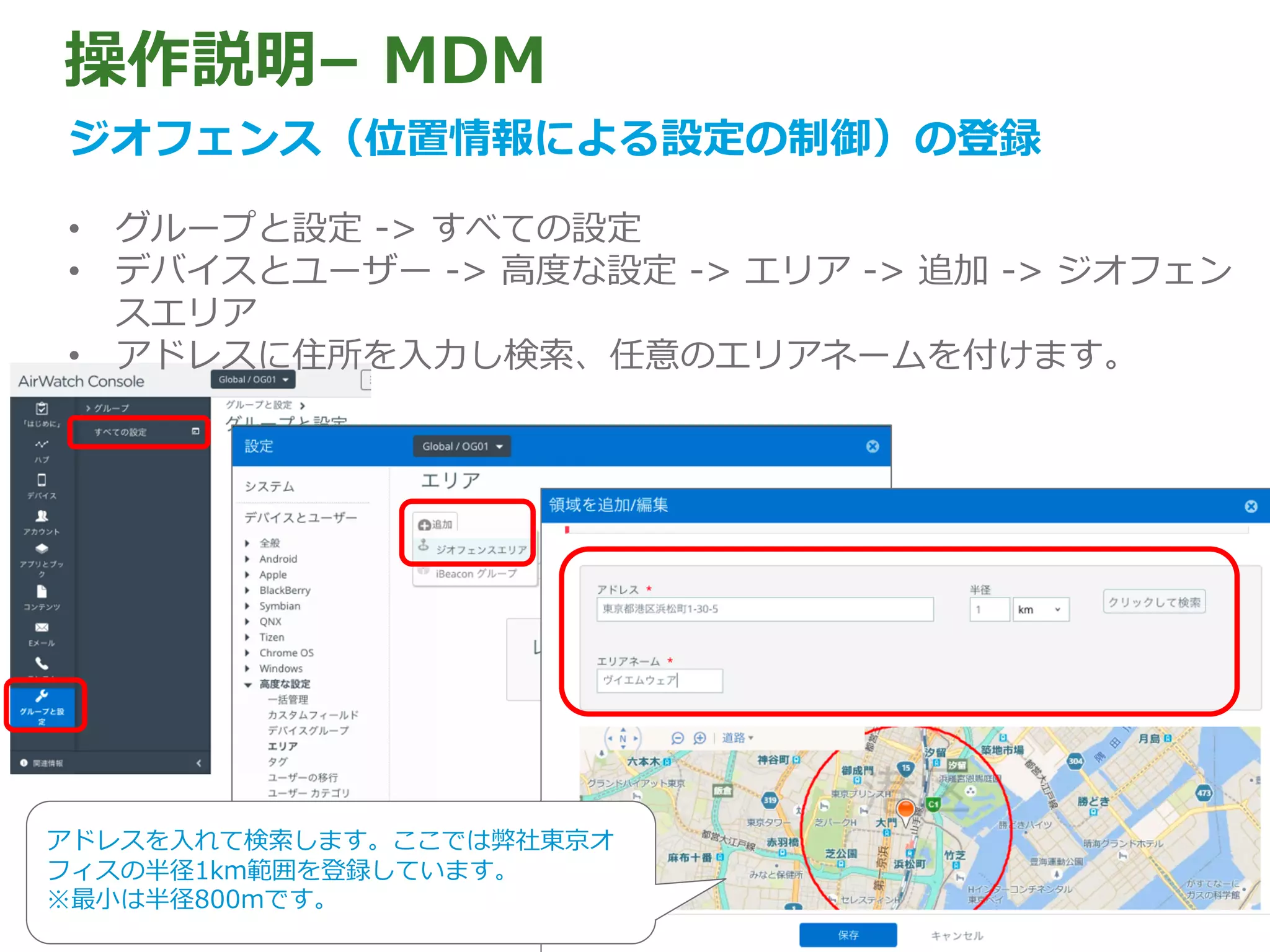The image size is (1270, 952).
Task: Select エリア under 高度な設定
Action: pyautogui.click(x=282, y=746)
